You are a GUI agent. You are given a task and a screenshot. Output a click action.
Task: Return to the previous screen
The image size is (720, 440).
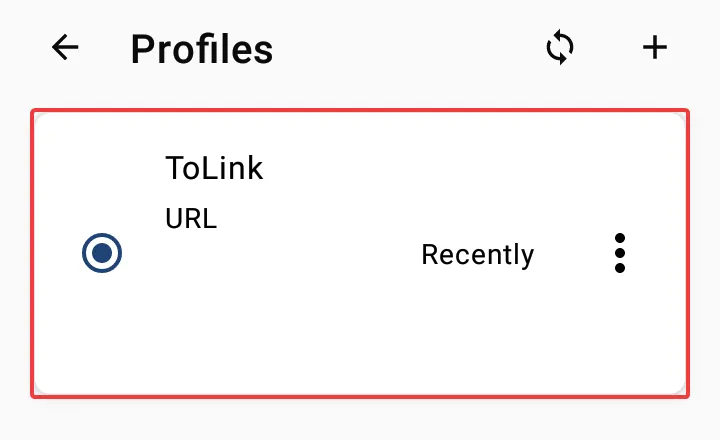coord(66,48)
